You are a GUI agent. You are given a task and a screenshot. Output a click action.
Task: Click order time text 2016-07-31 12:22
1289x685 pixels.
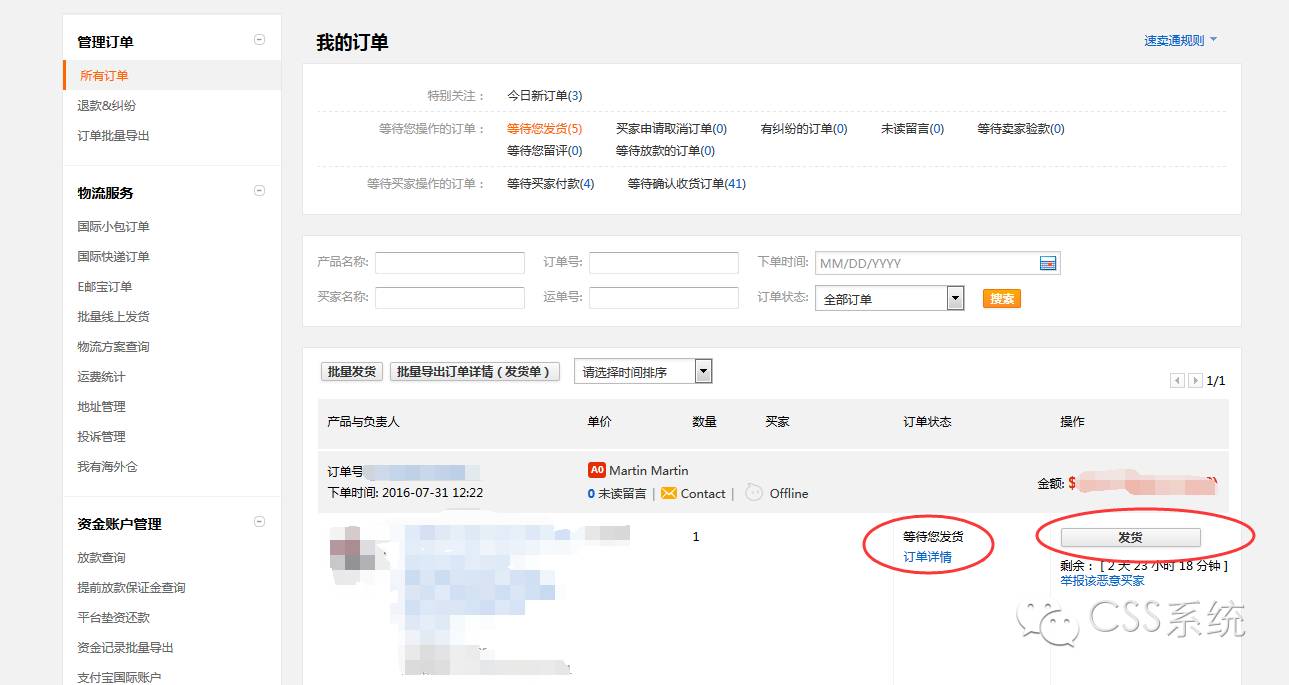432,493
